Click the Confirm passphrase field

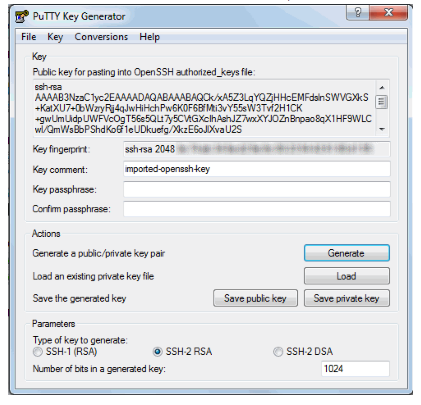click(257, 209)
